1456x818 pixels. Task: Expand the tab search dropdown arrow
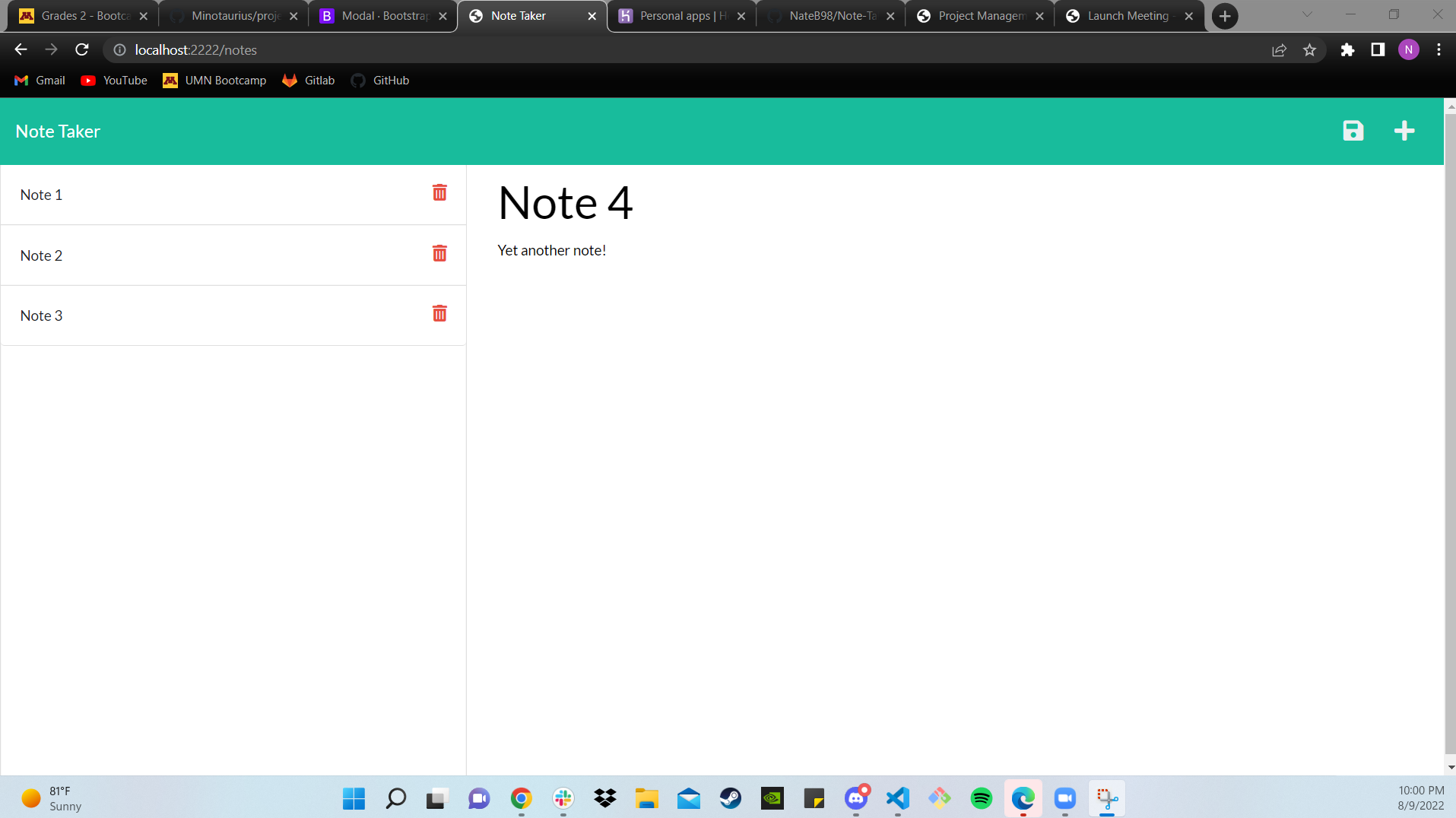[1307, 14]
